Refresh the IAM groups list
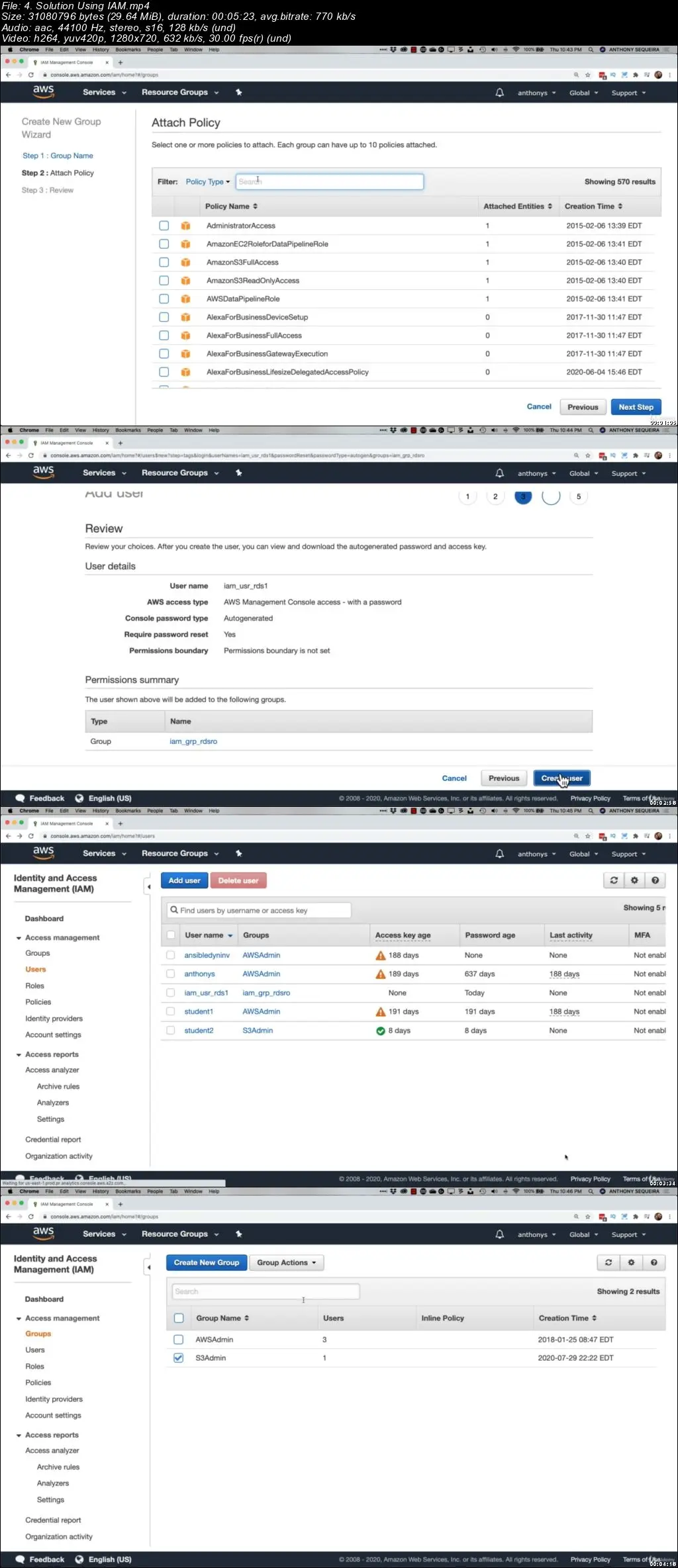Screen dimensions: 678x1568 click(x=608, y=1262)
